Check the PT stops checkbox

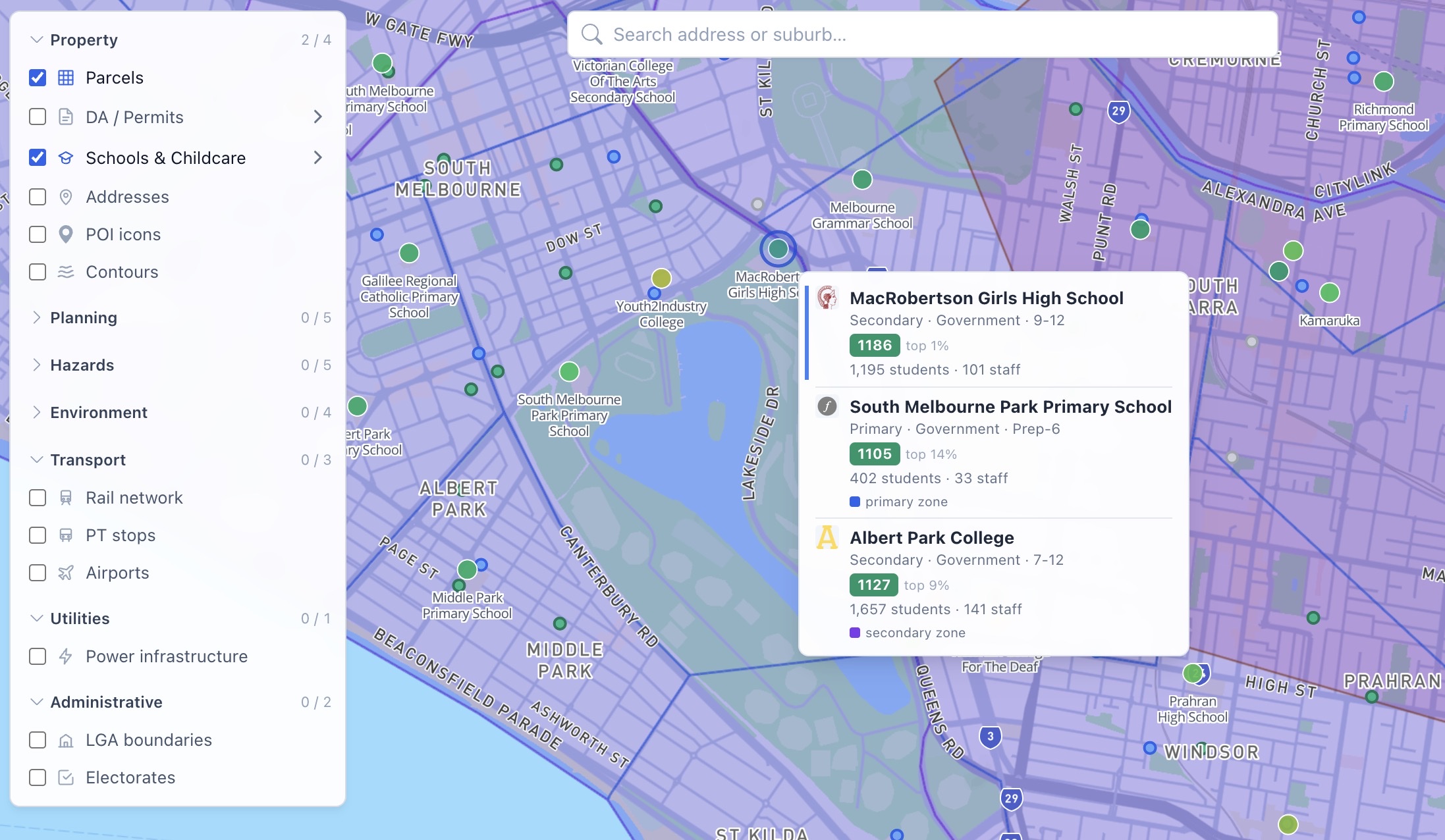[x=38, y=535]
